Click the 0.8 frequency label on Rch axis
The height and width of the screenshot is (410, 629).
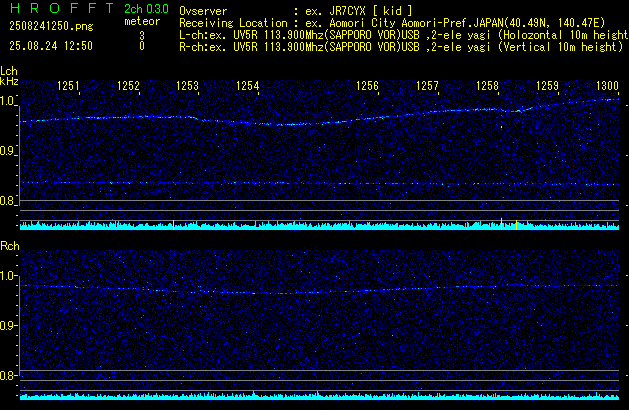point(7,375)
